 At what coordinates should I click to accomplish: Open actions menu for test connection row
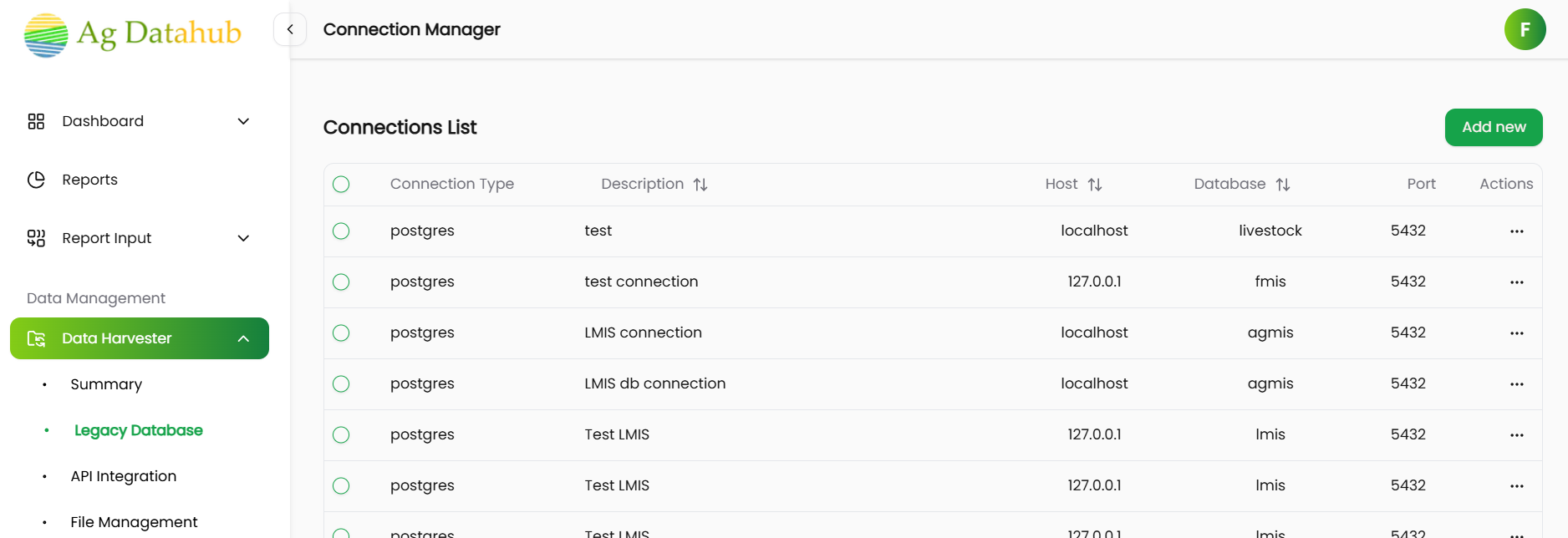coord(1517,282)
